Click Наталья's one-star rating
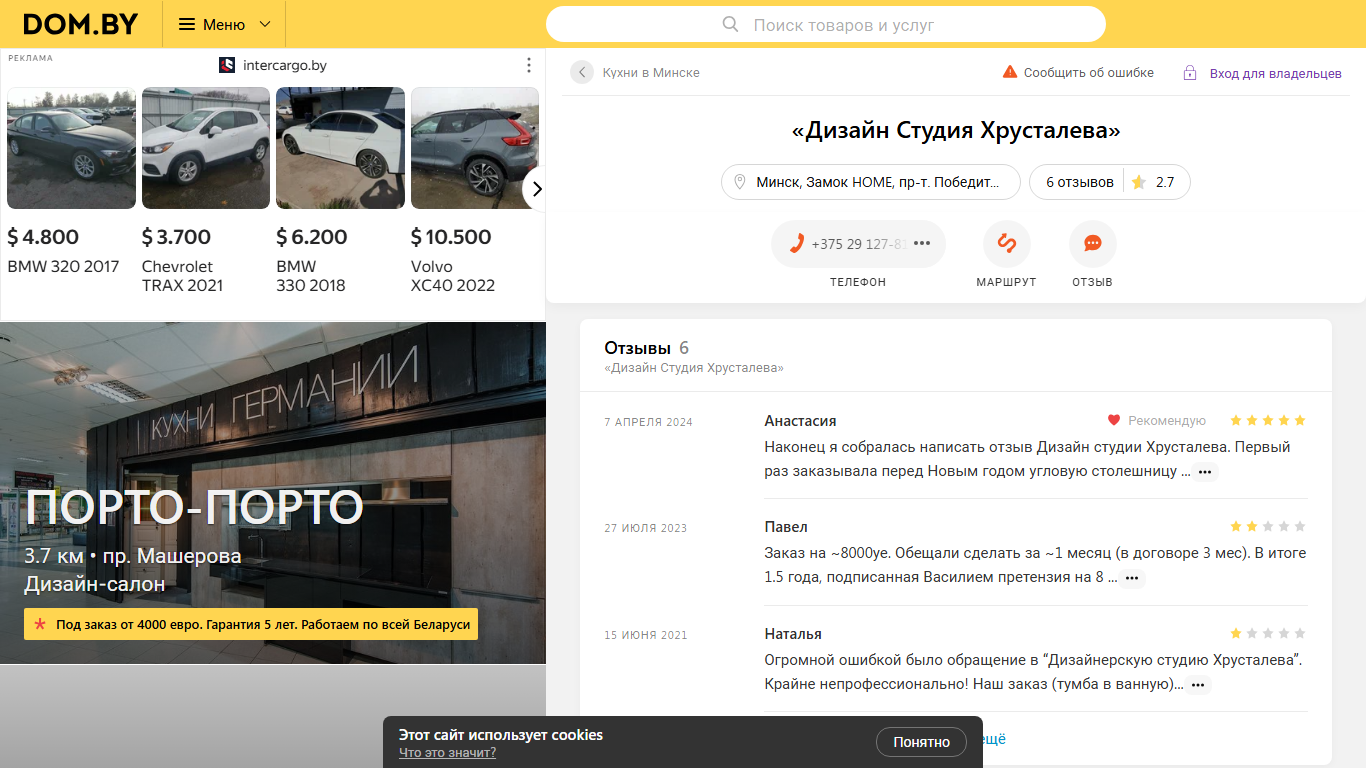The image size is (1366, 768). point(1268,633)
